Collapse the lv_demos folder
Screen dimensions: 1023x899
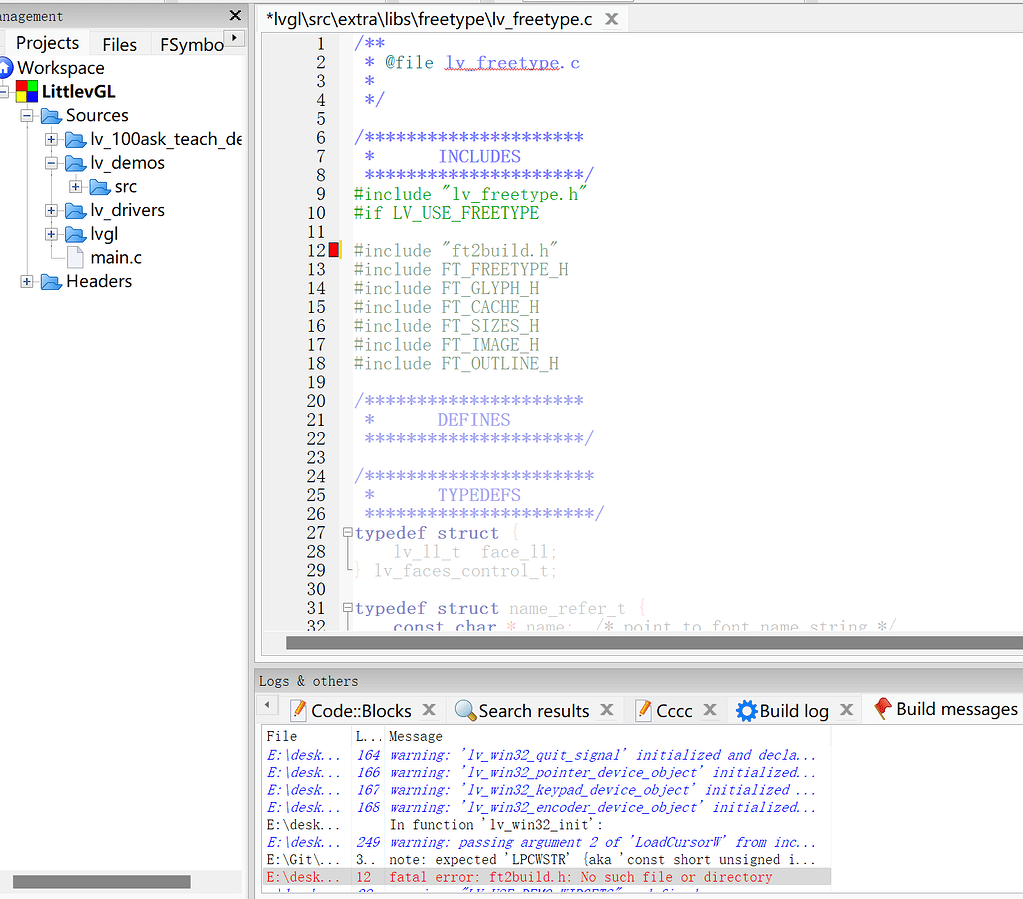(x=51, y=163)
